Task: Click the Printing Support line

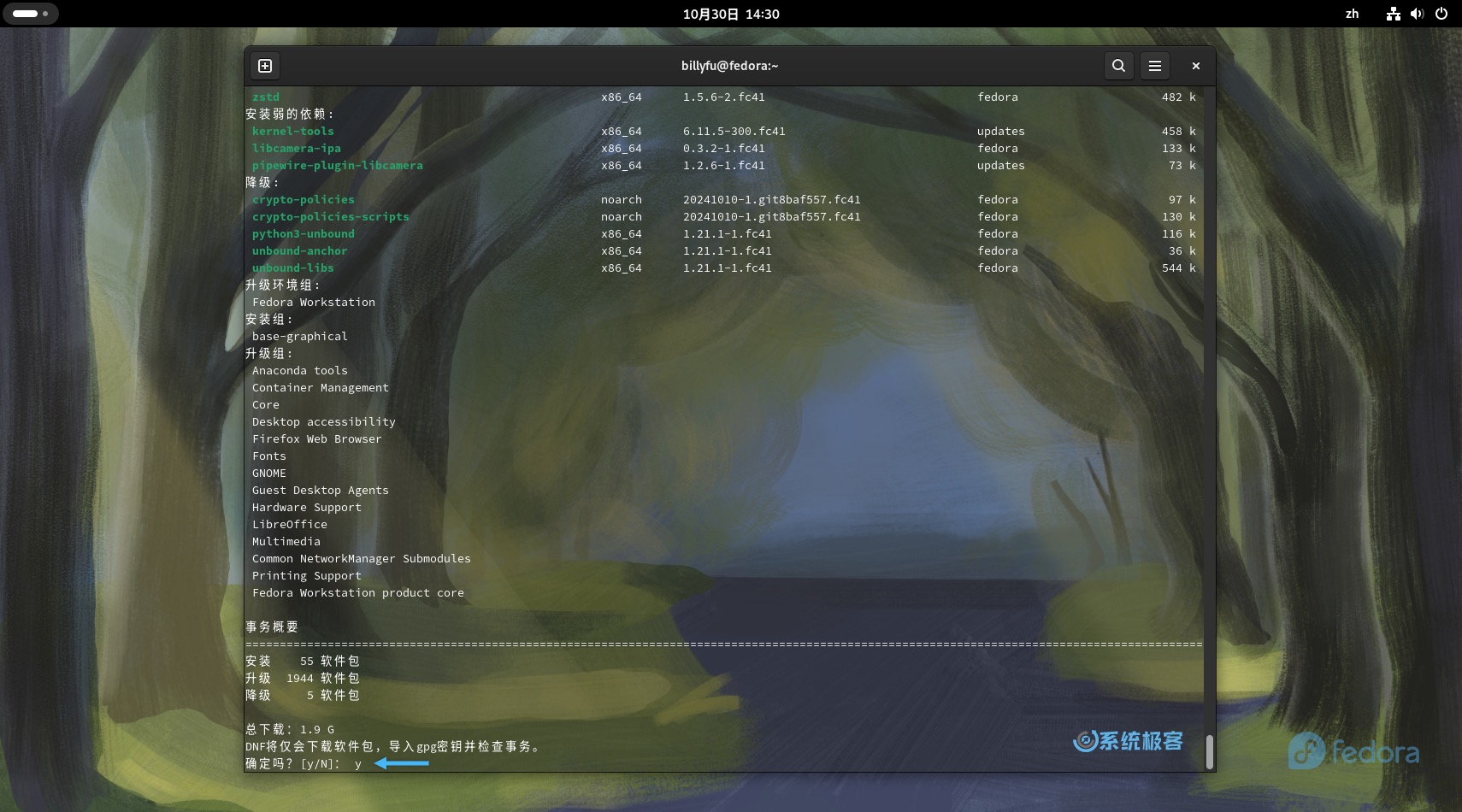Action: pos(307,575)
